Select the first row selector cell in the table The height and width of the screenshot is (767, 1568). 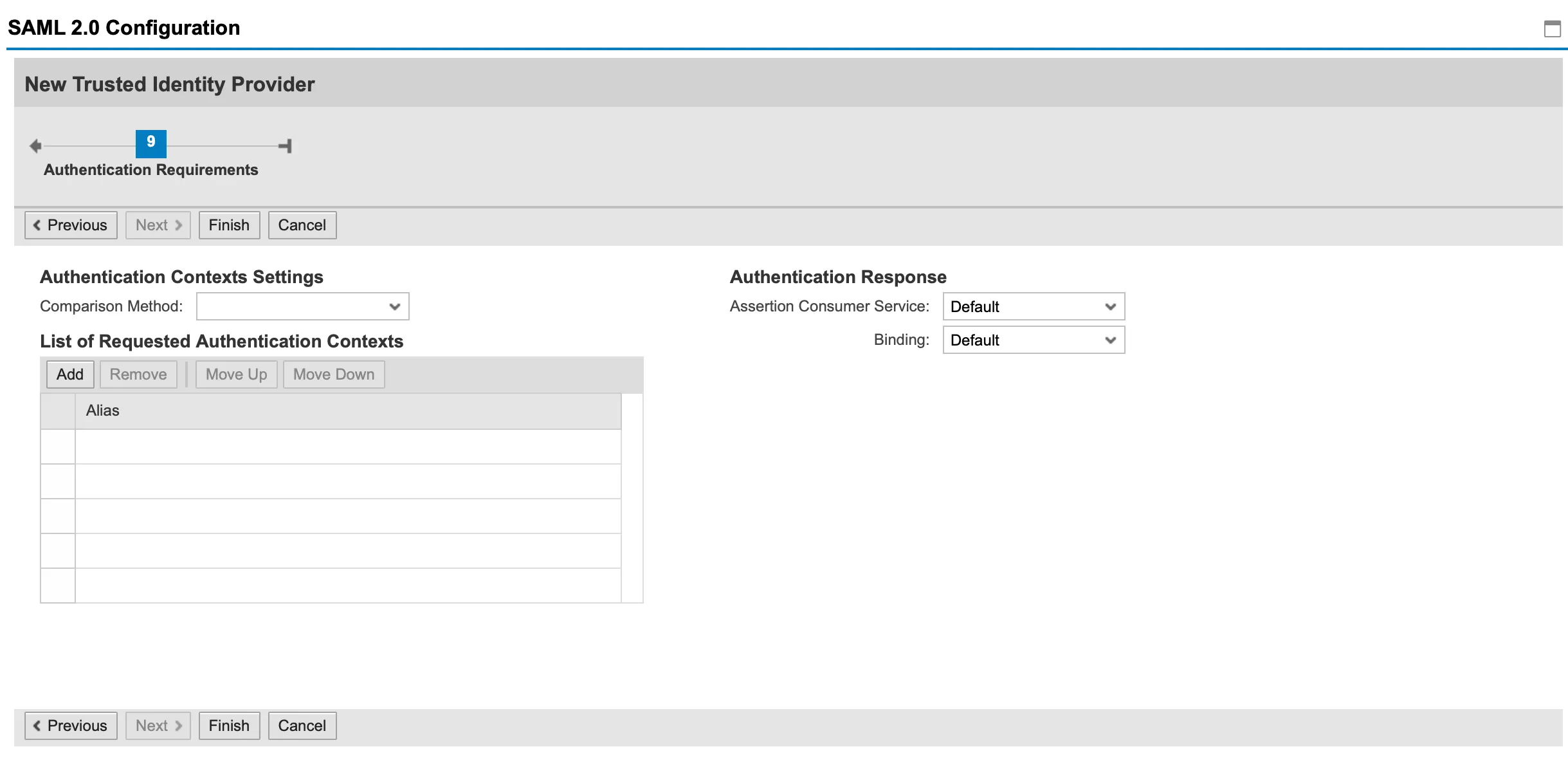point(58,447)
